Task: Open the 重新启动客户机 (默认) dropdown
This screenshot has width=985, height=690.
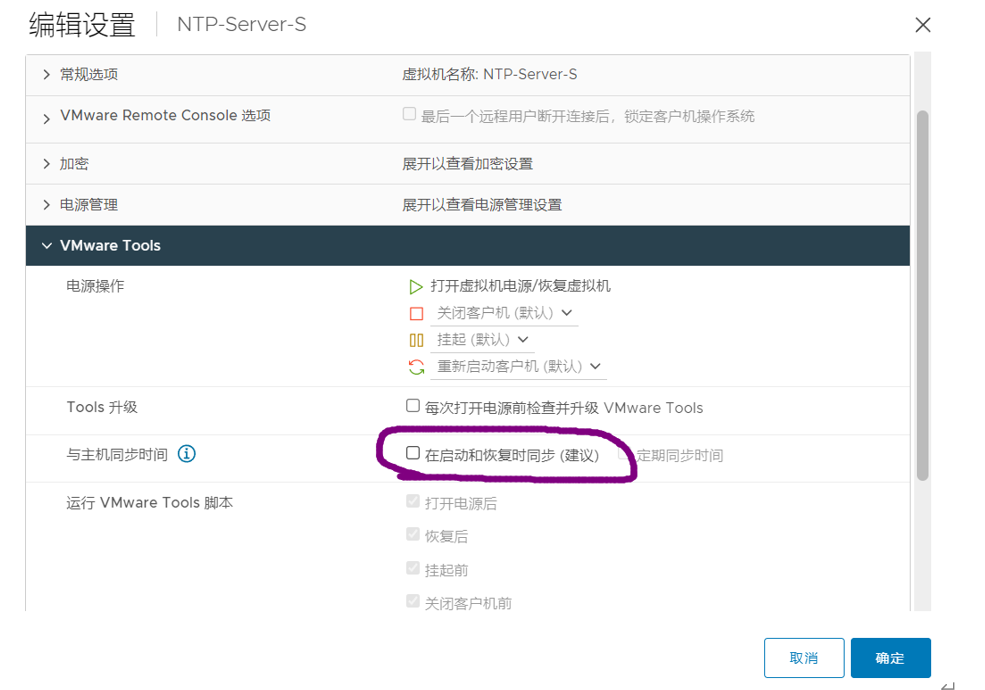Action: pyautogui.click(x=519, y=366)
